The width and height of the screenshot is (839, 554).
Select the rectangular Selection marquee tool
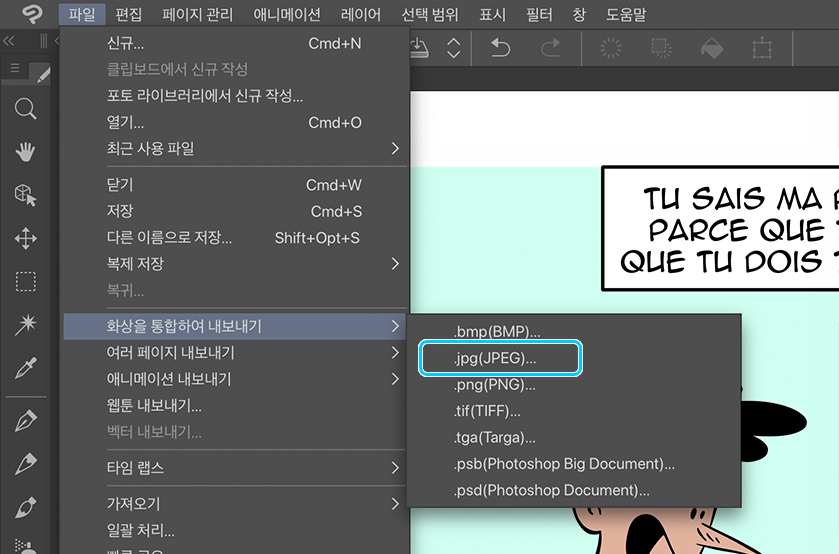(x=26, y=281)
